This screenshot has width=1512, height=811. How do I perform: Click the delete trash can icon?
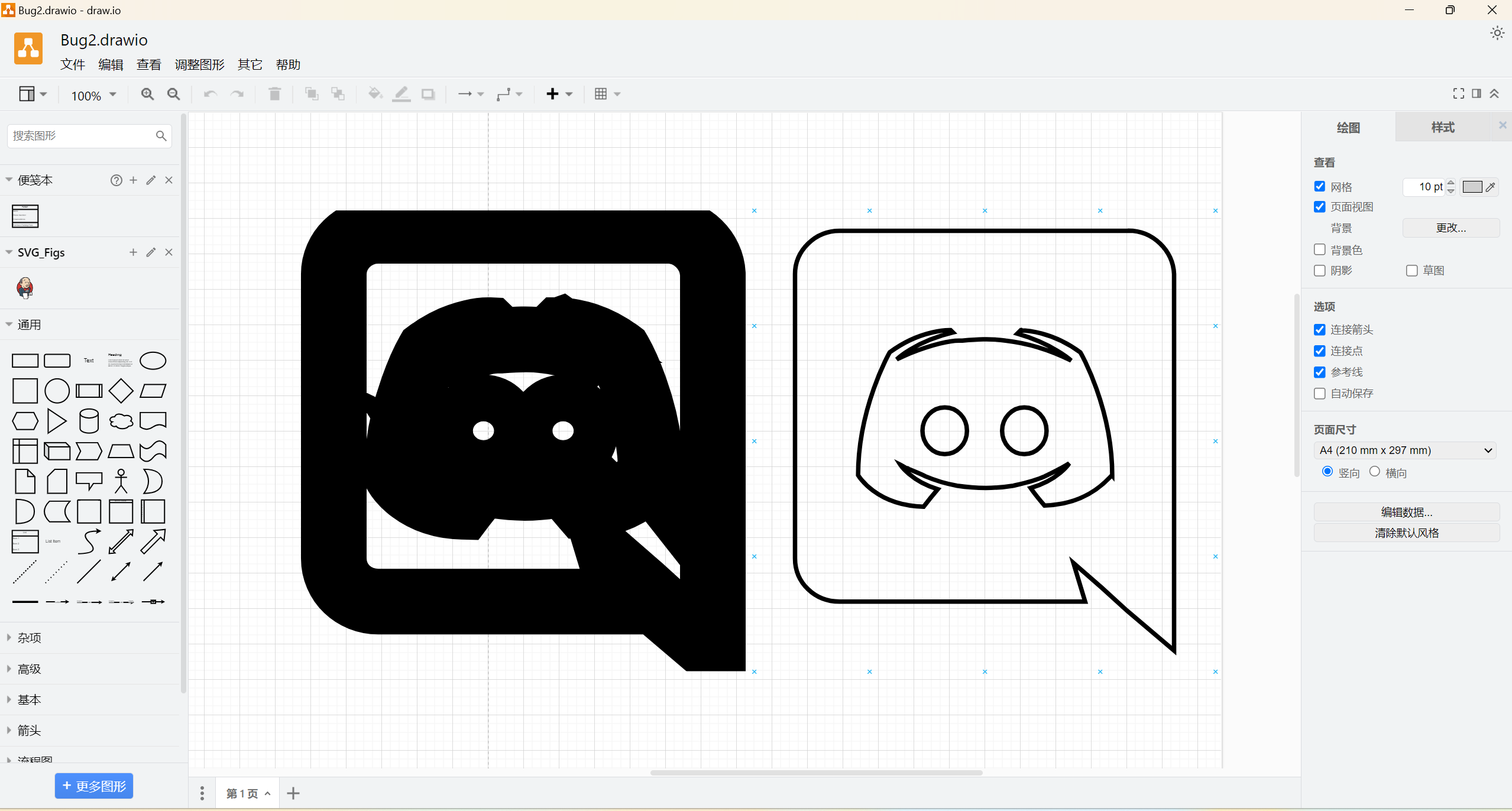click(x=274, y=94)
